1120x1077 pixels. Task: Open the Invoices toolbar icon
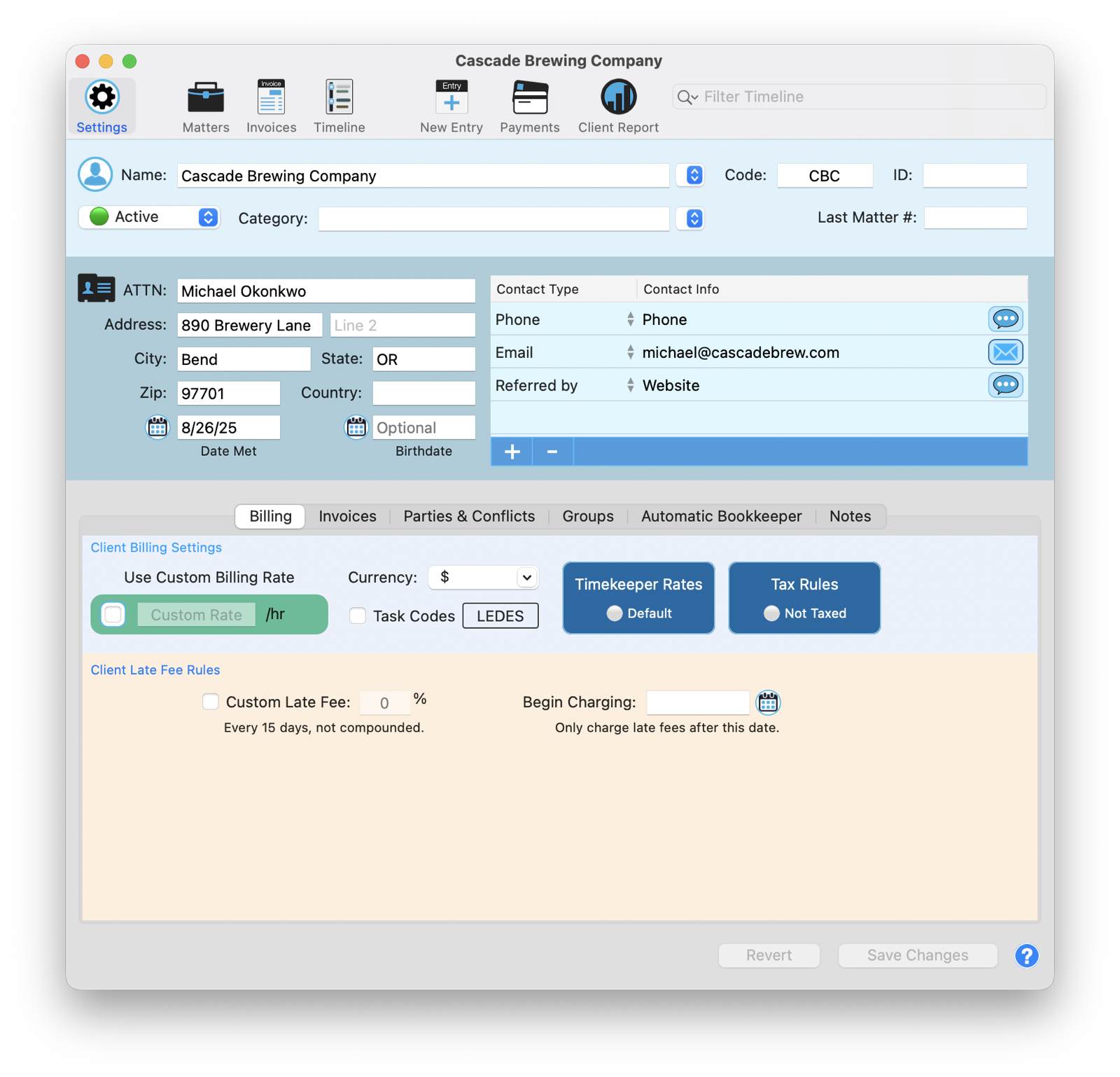pos(271,97)
